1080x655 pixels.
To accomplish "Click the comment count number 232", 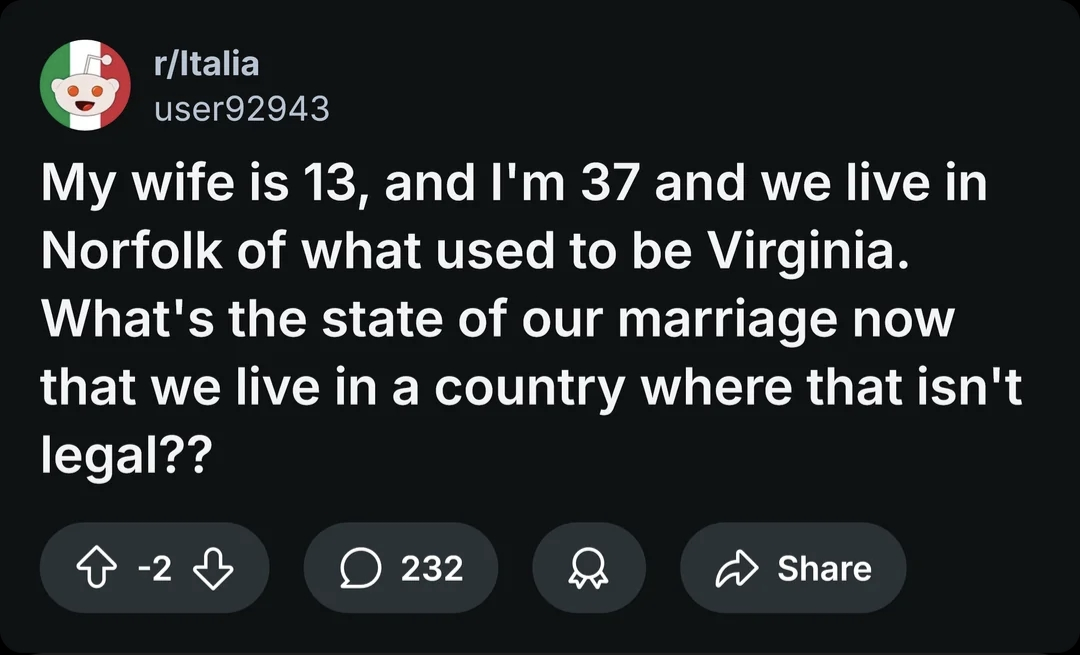I will point(432,568).
